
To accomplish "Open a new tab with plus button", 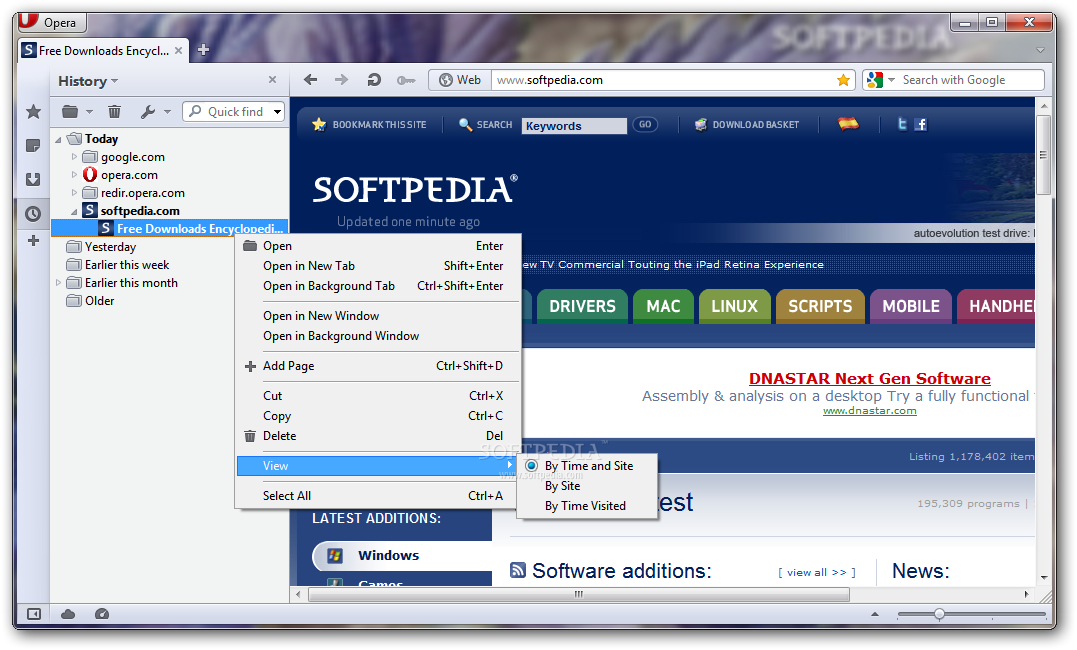I will point(203,49).
